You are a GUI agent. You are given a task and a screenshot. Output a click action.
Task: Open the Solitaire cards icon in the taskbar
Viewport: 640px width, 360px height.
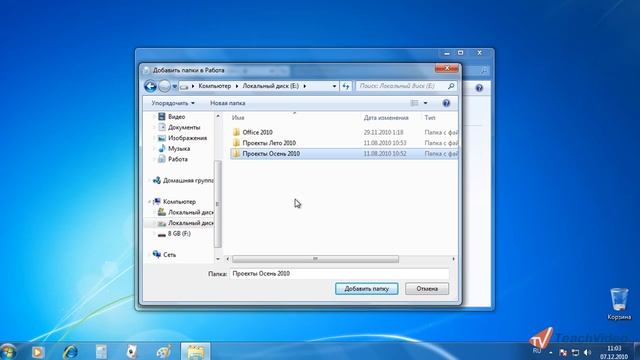point(132,351)
